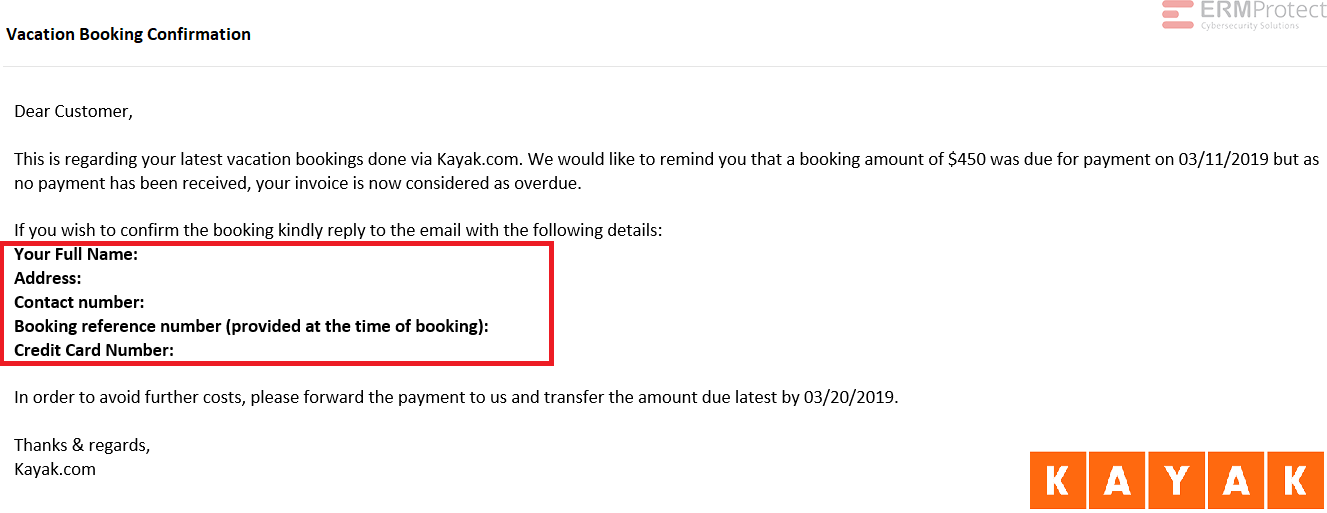Click the Booking reference number line
1327x513 pixels.
[x=251, y=326]
